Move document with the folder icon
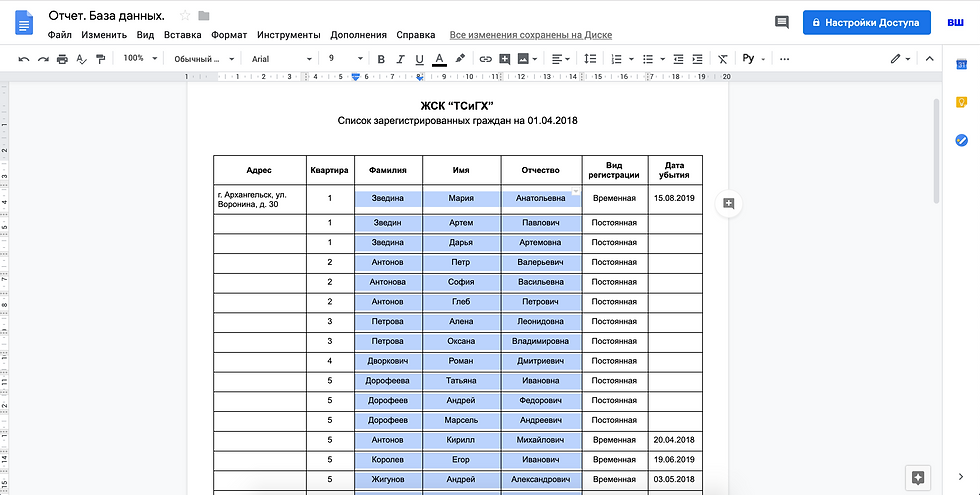The width and height of the screenshot is (980, 495). (x=204, y=16)
